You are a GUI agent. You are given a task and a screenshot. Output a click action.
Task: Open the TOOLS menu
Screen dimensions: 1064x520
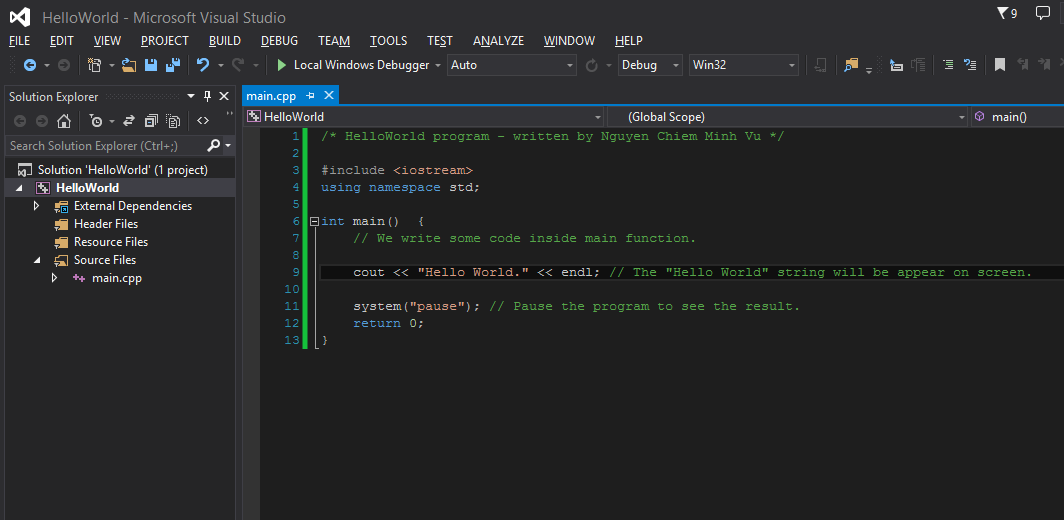coord(389,41)
